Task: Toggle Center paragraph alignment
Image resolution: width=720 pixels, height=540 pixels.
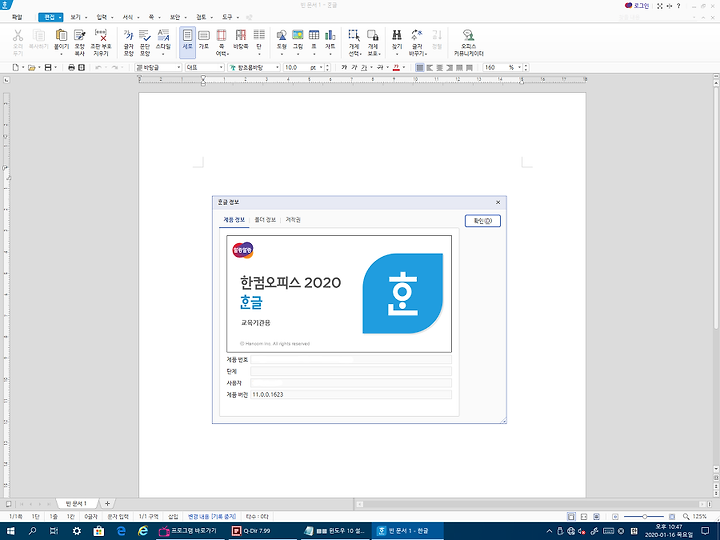Action: 440,68
